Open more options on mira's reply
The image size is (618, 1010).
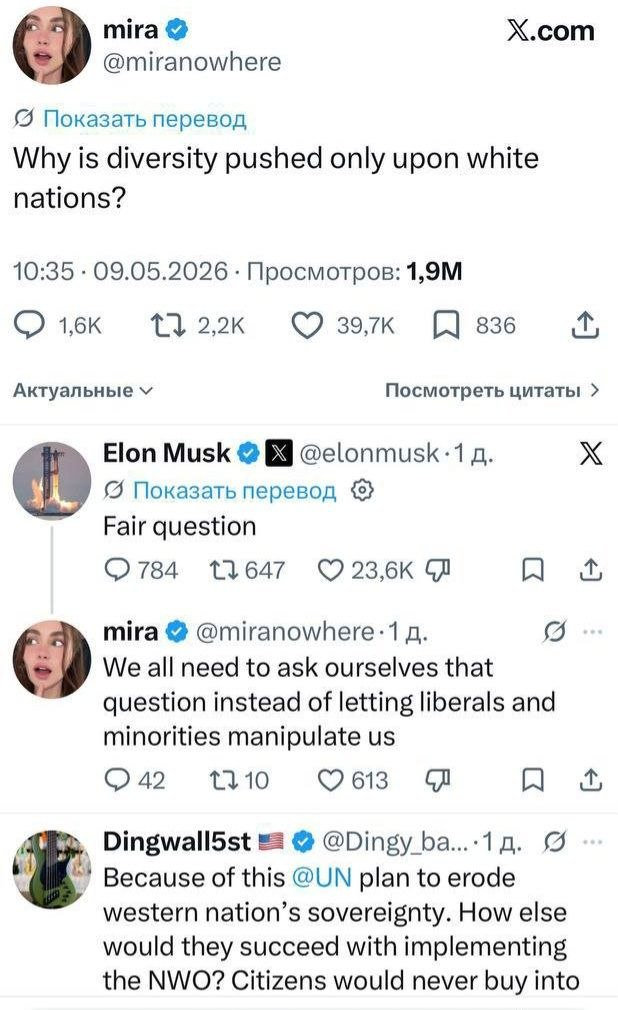(x=592, y=632)
